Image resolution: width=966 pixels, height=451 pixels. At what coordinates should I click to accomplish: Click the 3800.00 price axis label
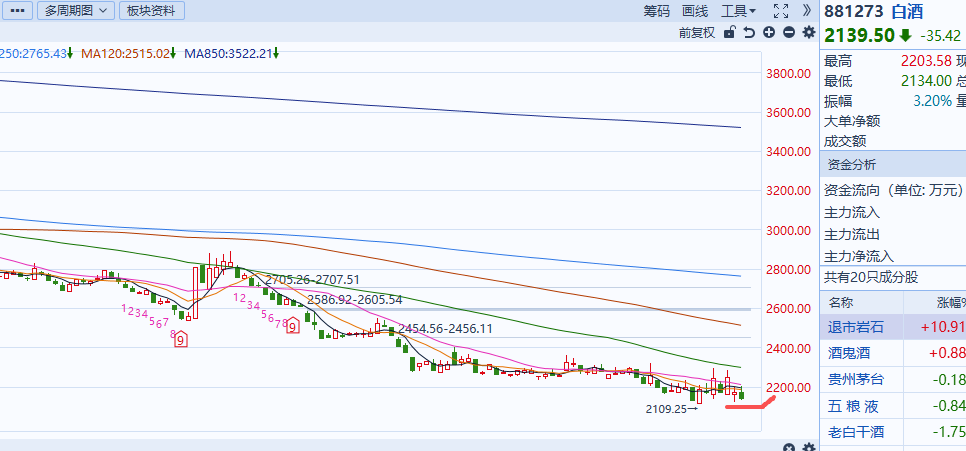(x=788, y=74)
